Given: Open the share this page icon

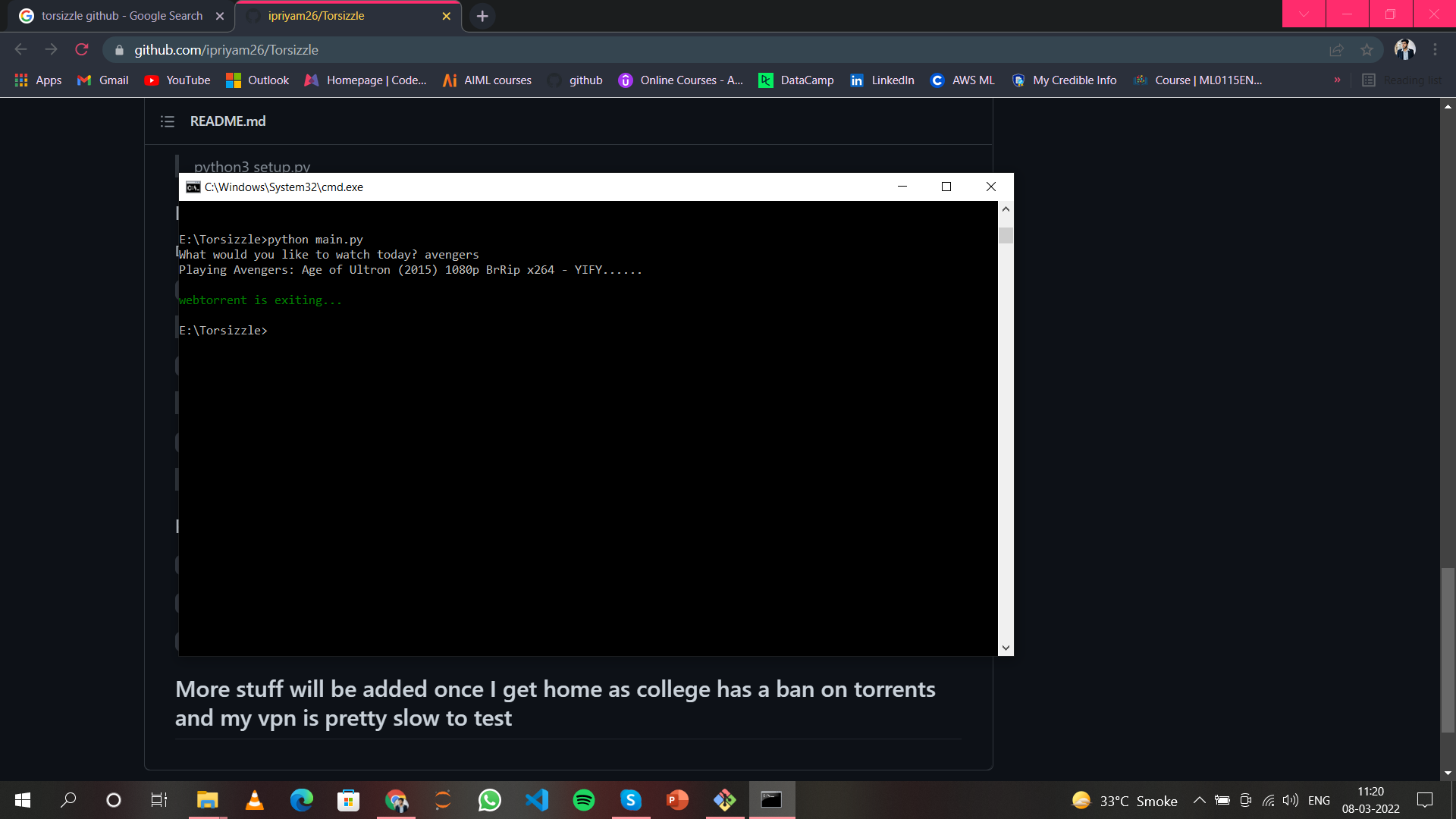Looking at the screenshot, I should pos(1336,49).
